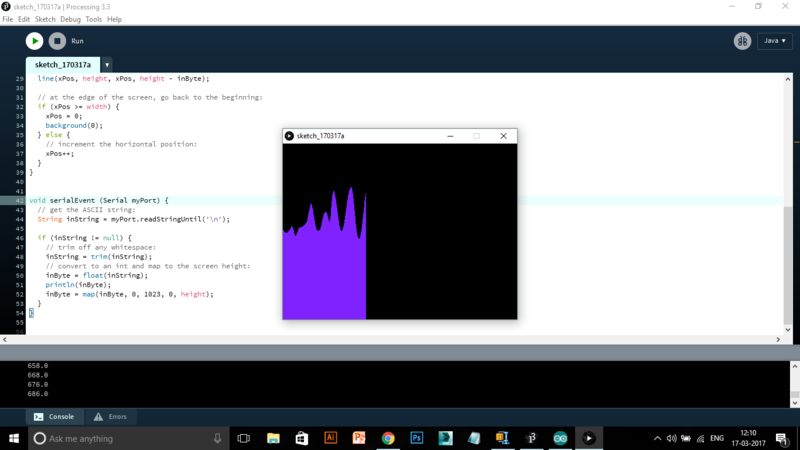Open Arduino from the taskbar

561,438
